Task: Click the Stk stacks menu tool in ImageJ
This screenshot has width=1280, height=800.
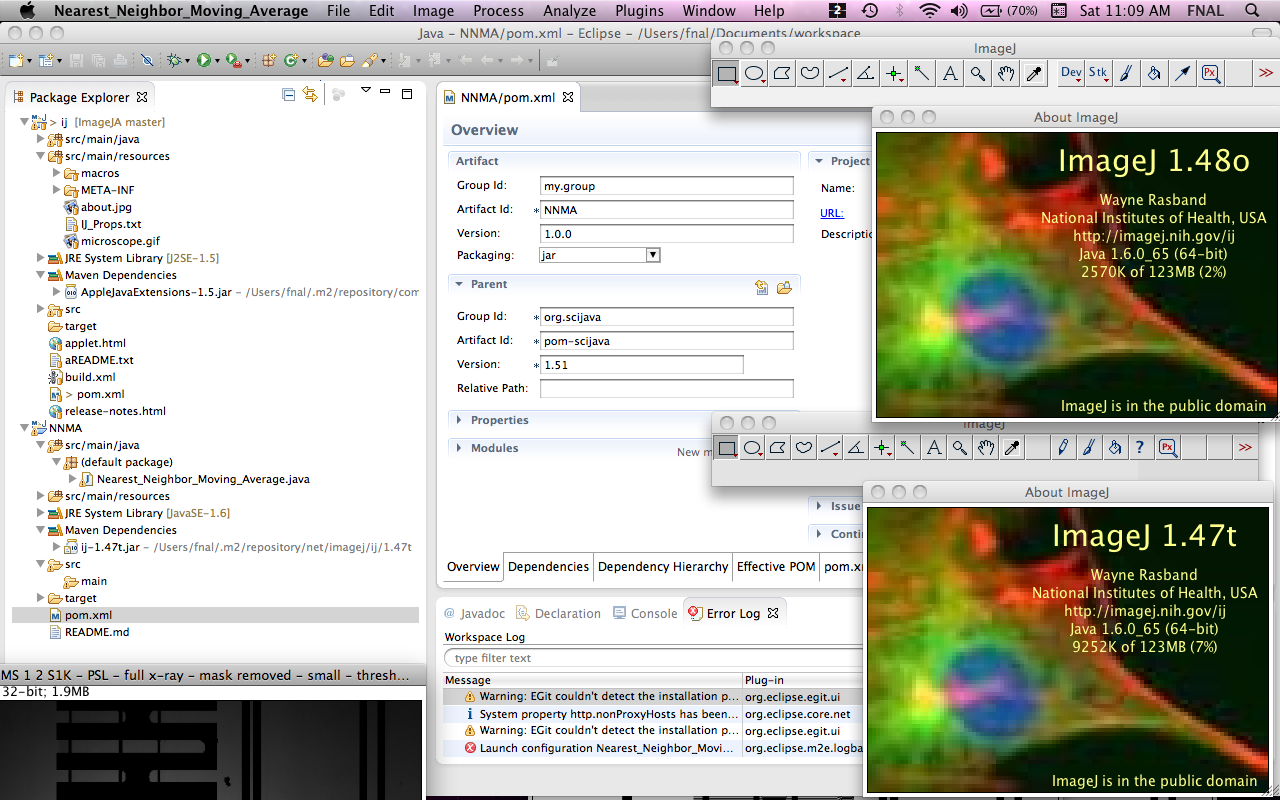Action: [1098, 73]
